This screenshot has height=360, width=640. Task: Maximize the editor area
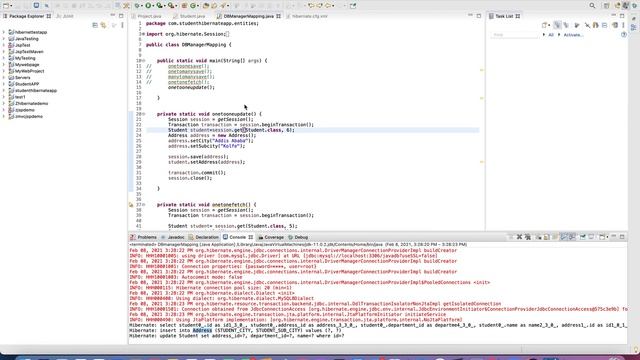pyautogui.click(x=479, y=16)
